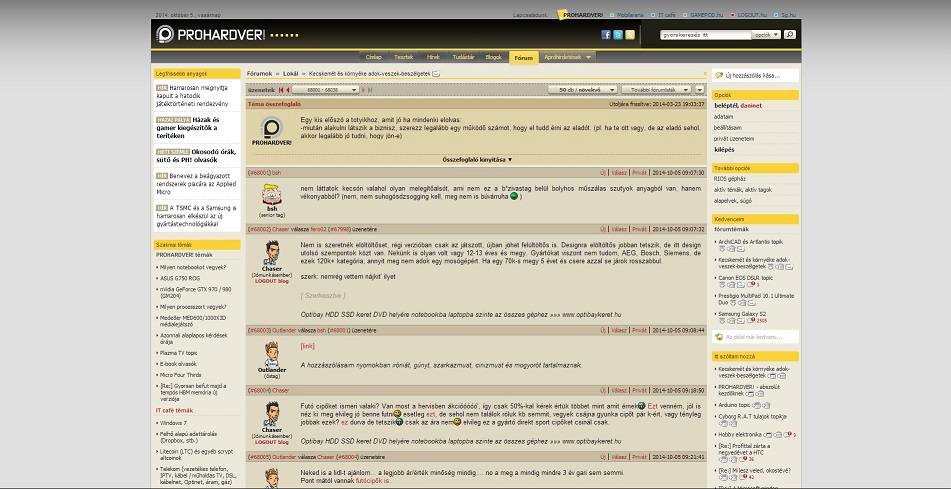951x489 pixels.
Task: Click 'Fórumok' breadcrumb link
Action: (x=260, y=73)
